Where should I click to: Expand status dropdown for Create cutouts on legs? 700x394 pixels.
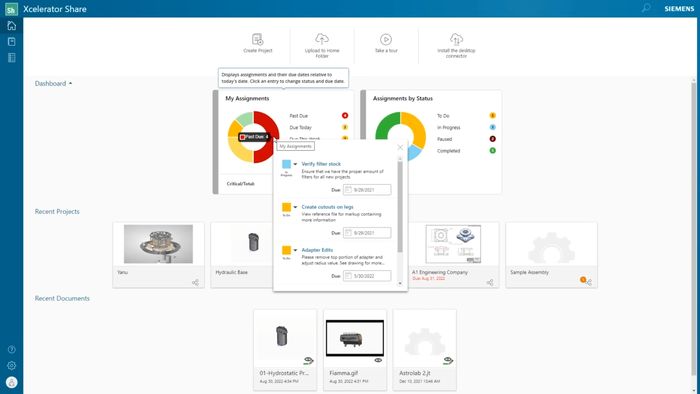click(x=295, y=207)
